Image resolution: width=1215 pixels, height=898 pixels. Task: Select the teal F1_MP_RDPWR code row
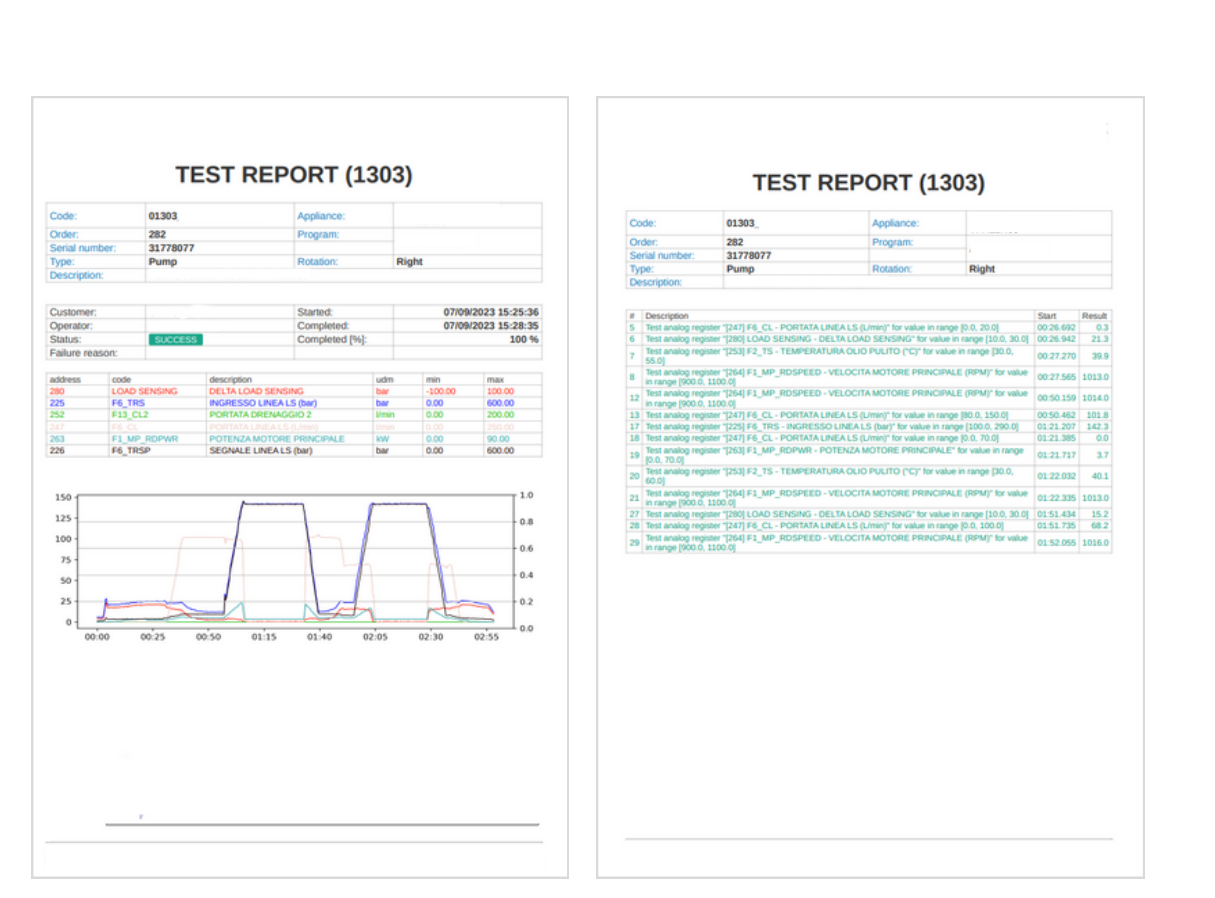[142, 439]
